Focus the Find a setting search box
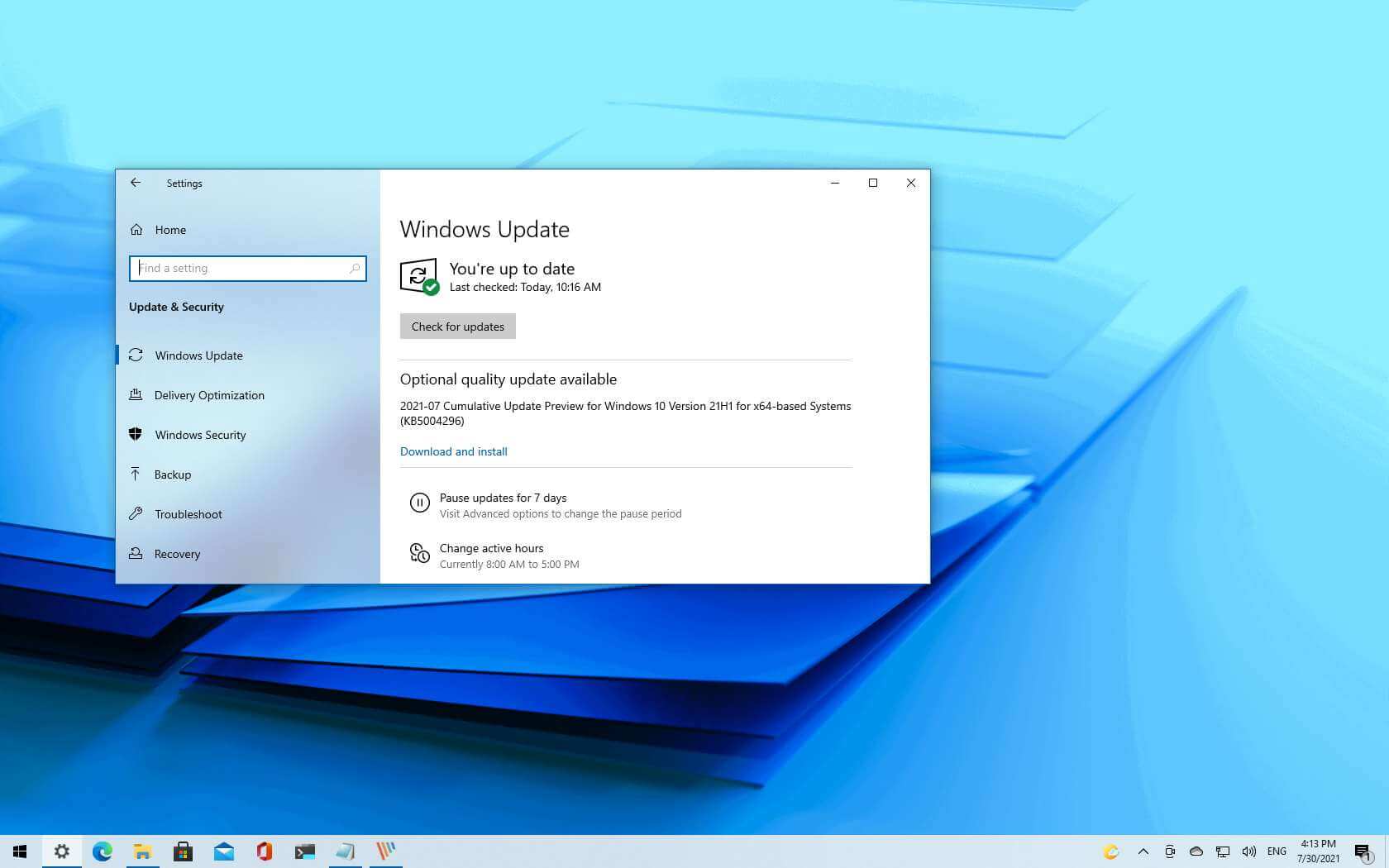This screenshot has height=868, width=1389. coord(240,269)
